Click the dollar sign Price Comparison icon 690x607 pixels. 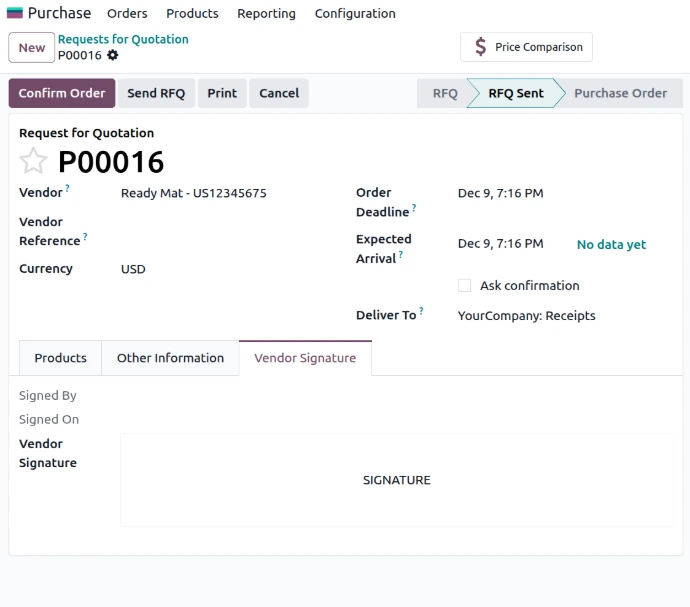[x=481, y=47]
